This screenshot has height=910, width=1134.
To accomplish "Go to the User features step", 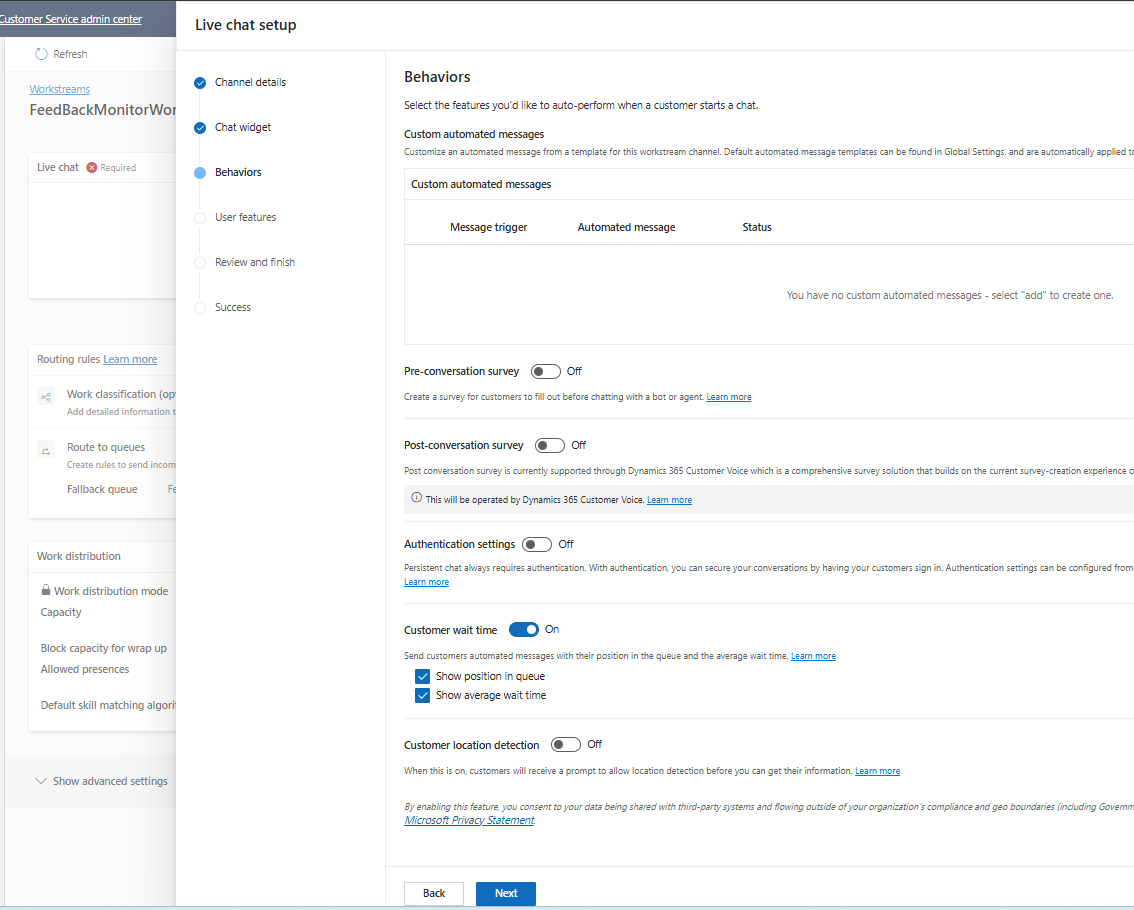I will pyautogui.click(x=245, y=217).
